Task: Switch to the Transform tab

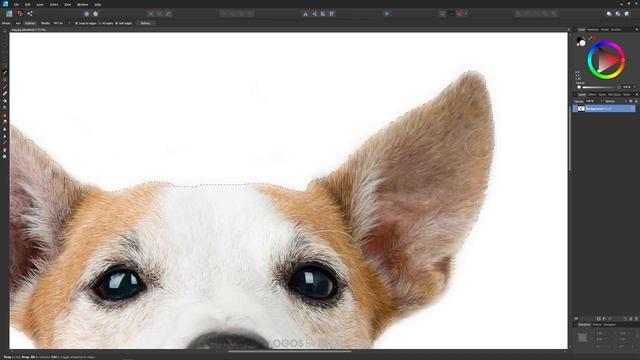Action: (x=584, y=324)
